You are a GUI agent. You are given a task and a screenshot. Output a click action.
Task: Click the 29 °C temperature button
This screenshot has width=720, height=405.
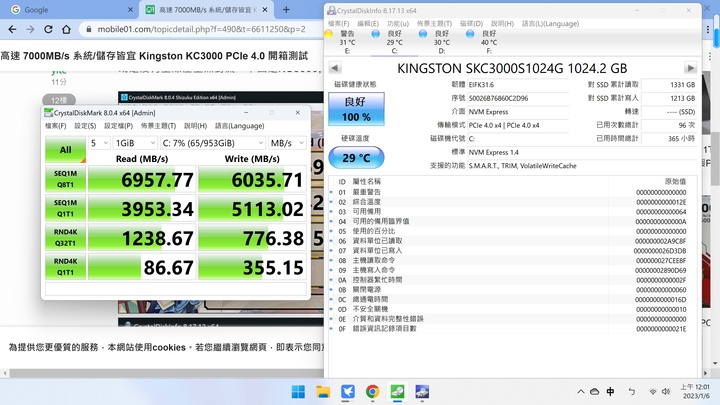tap(356, 158)
